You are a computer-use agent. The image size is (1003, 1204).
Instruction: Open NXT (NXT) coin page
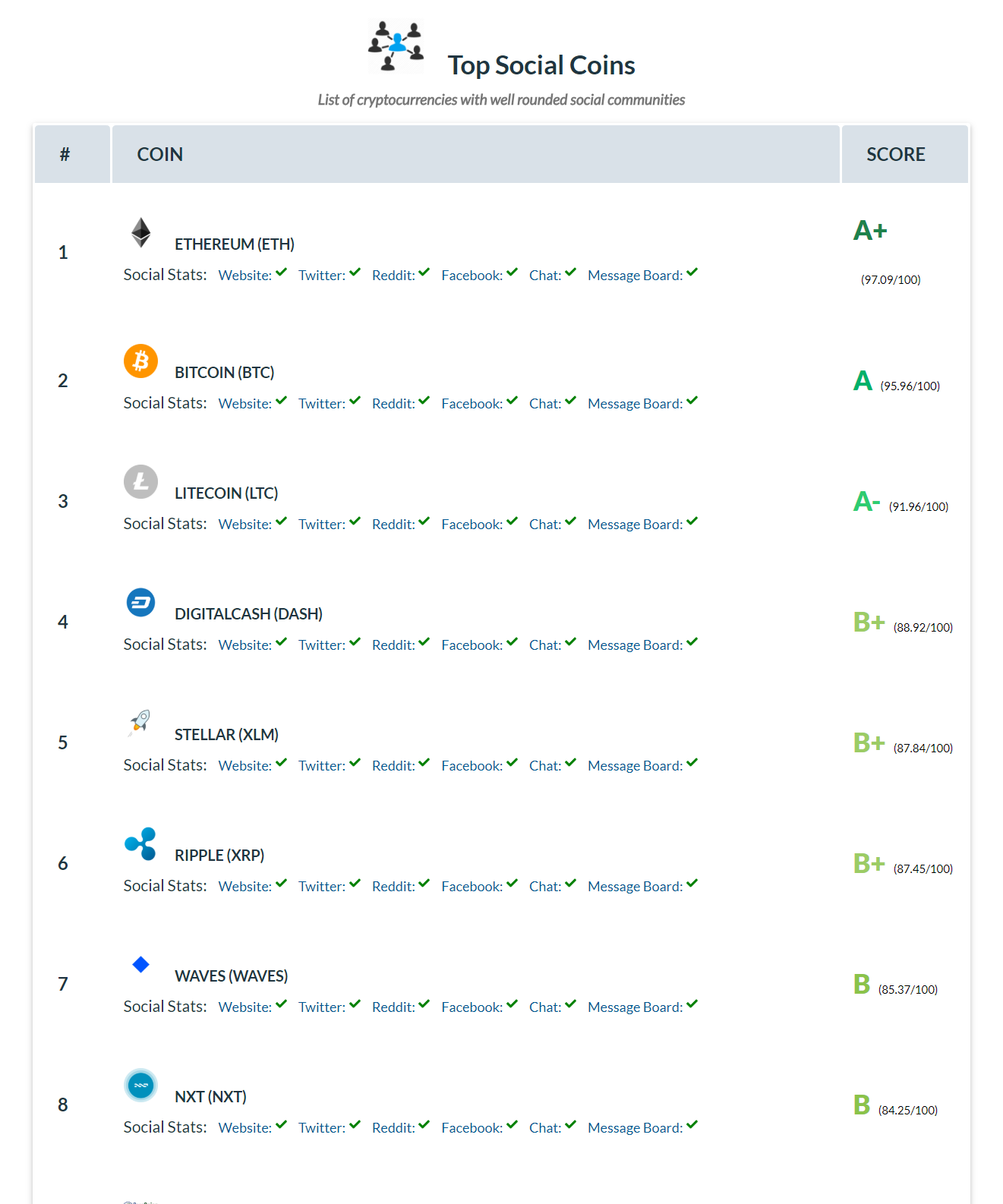point(210,1097)
